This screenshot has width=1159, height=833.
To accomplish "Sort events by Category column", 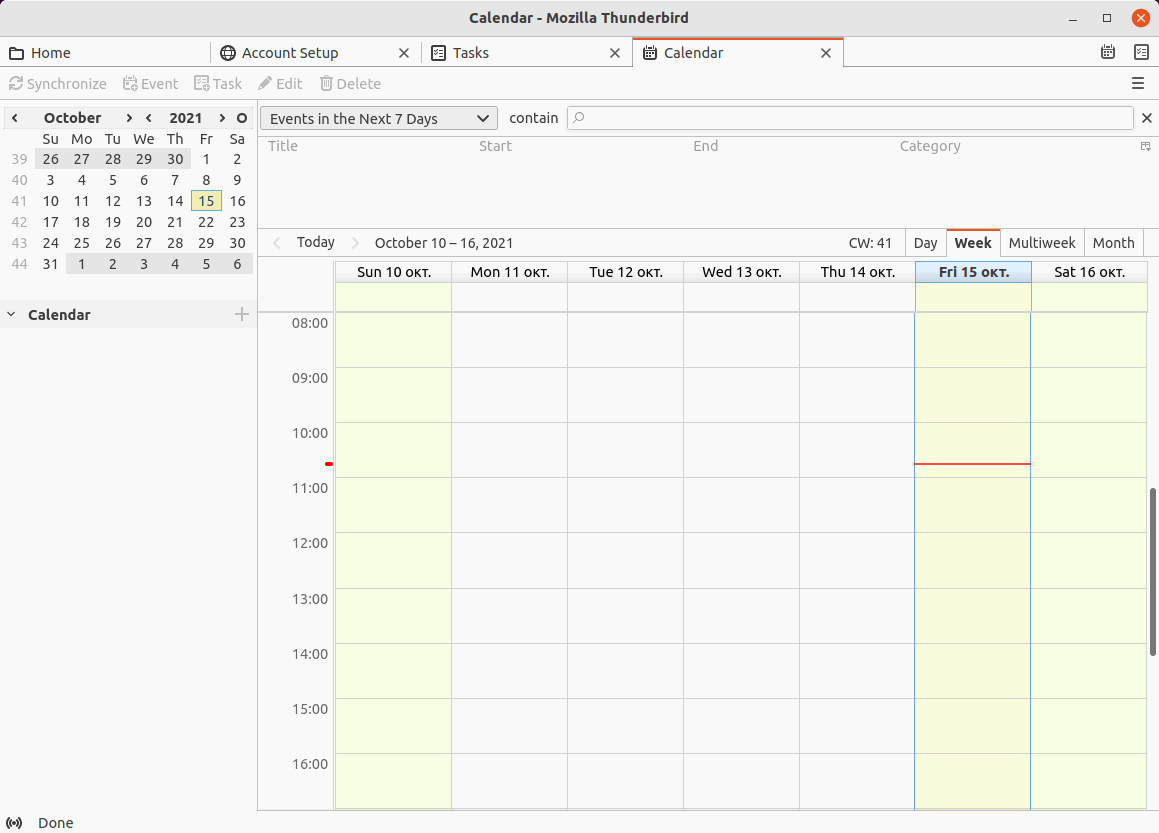I will [930, 146].
